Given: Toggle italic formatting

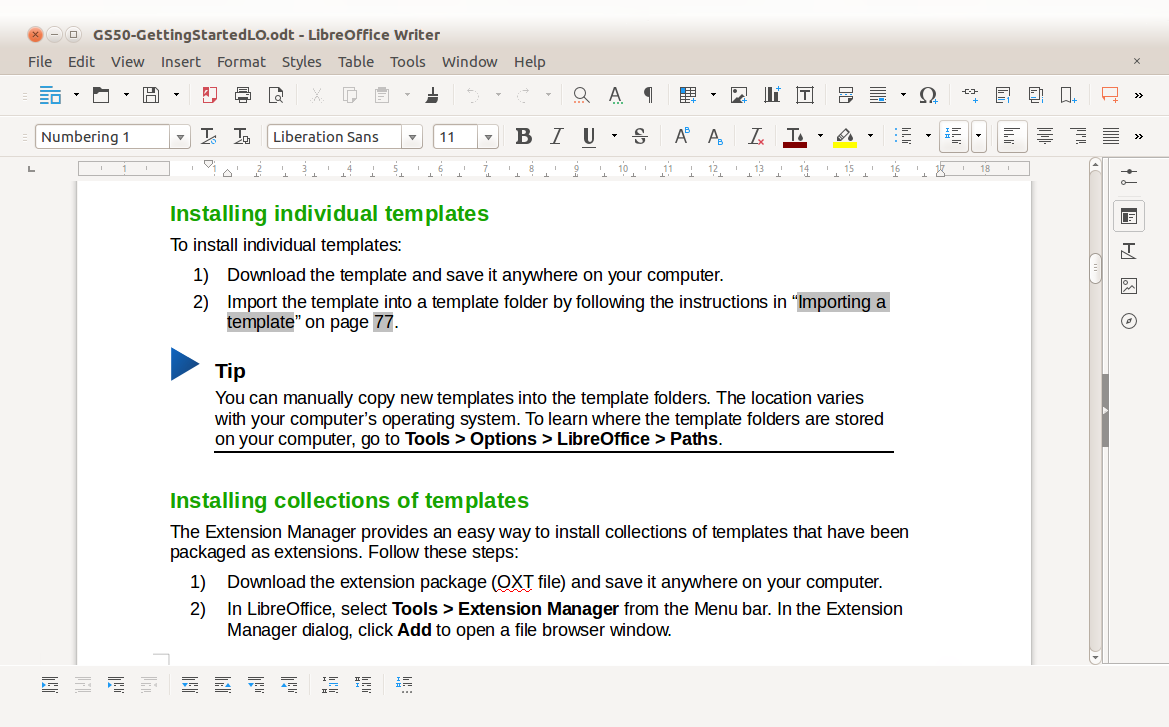Looking at the screenshot, I should pyautogui.click(x=557, y=136).
